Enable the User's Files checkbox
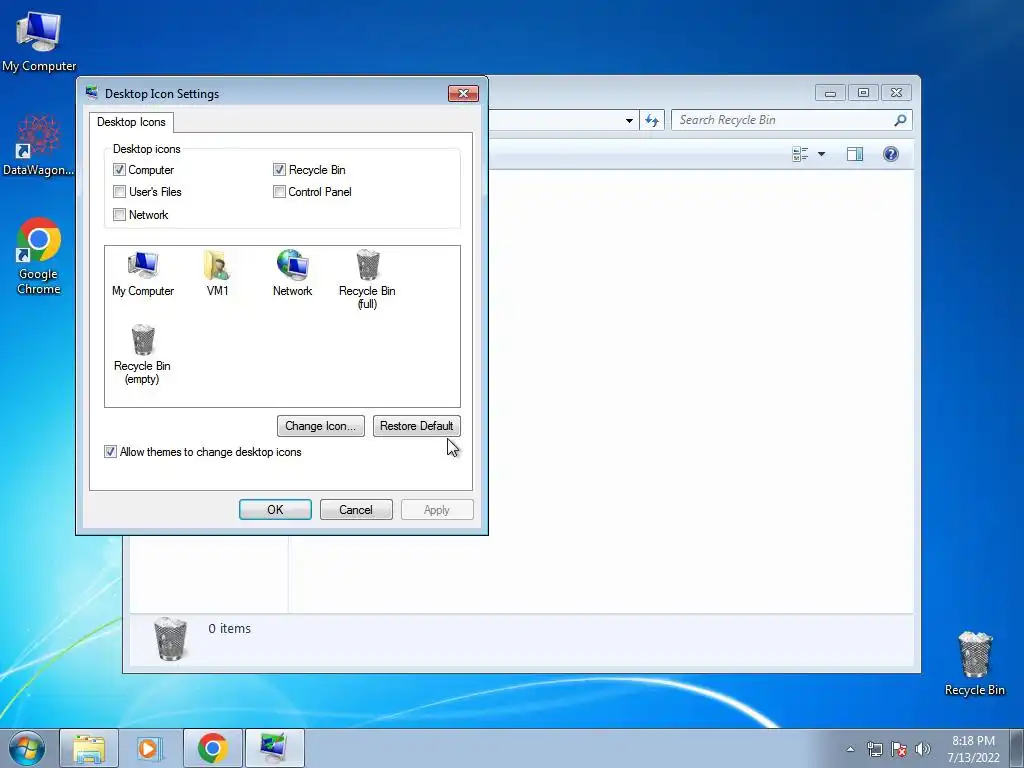Image resolution: width=1024 pixels, height=768 pixels. click(120, 192)
